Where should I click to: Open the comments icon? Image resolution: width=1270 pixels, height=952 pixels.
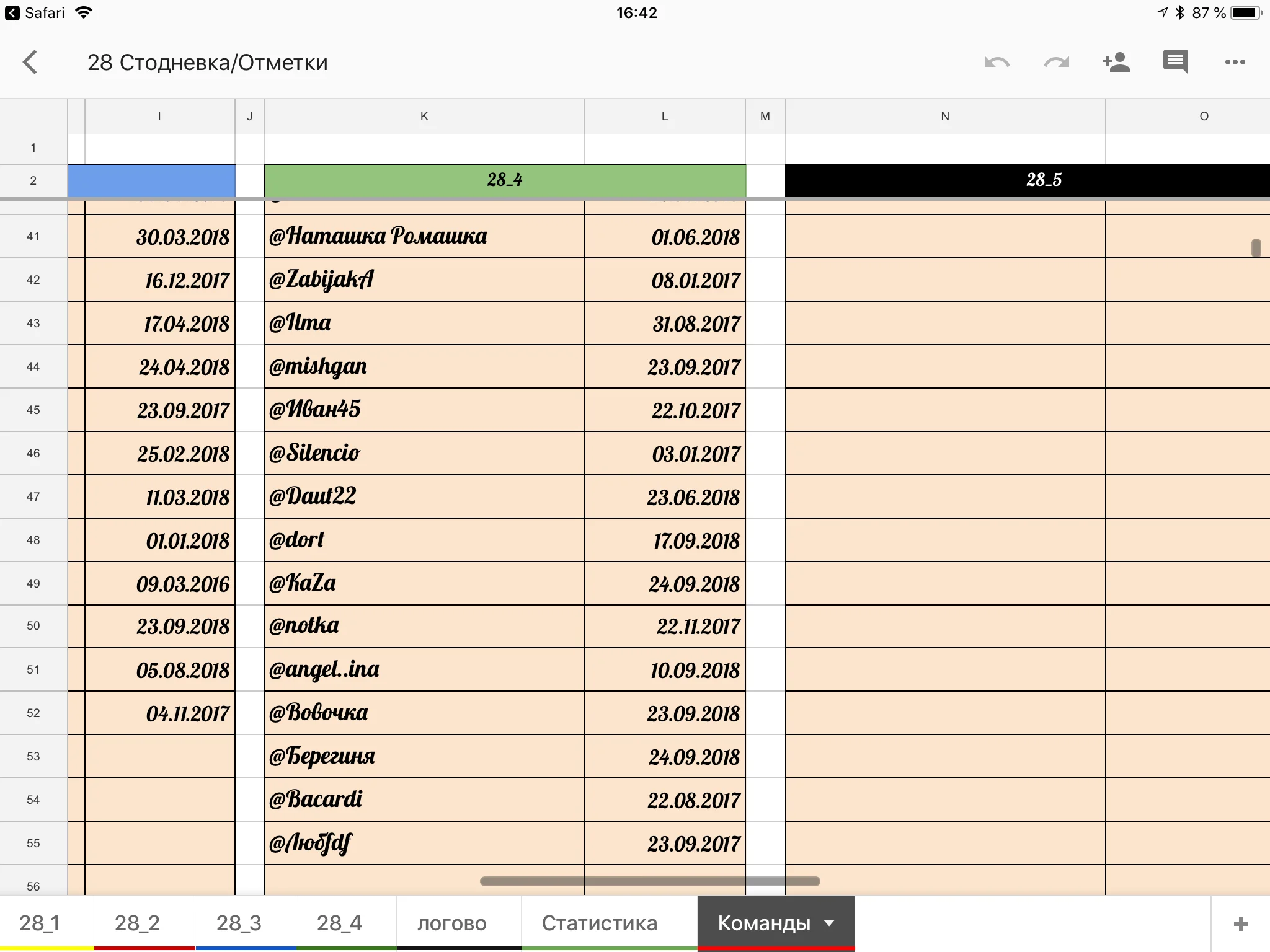[1175, 62]
